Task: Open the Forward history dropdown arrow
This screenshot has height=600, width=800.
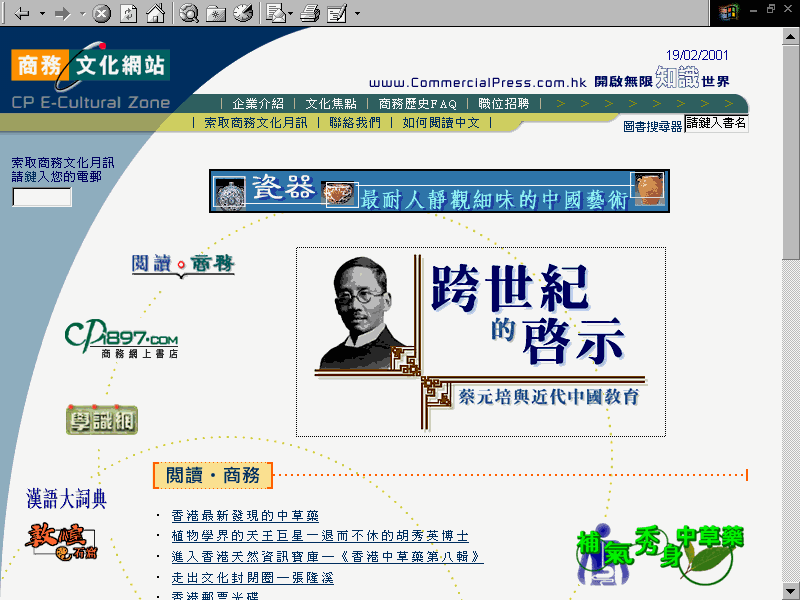Action: coord(83,13)
